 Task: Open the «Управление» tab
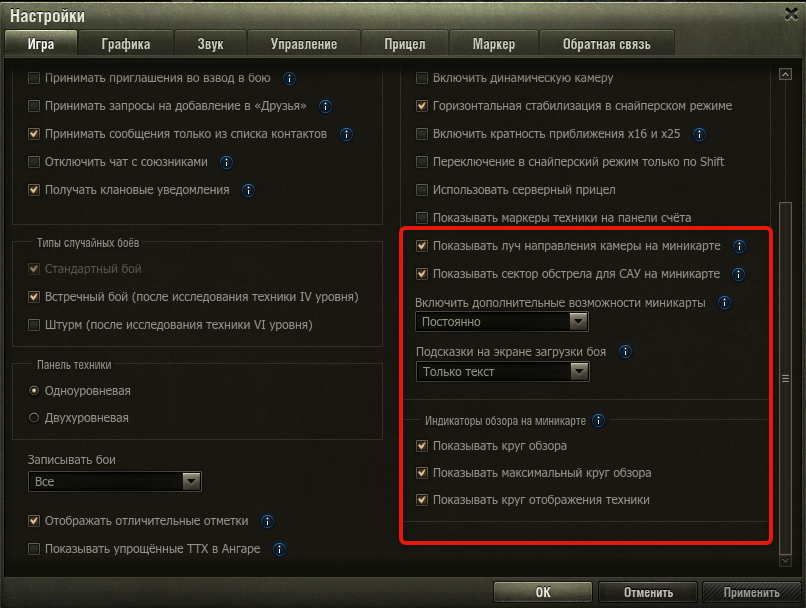(x=304, y=44)
